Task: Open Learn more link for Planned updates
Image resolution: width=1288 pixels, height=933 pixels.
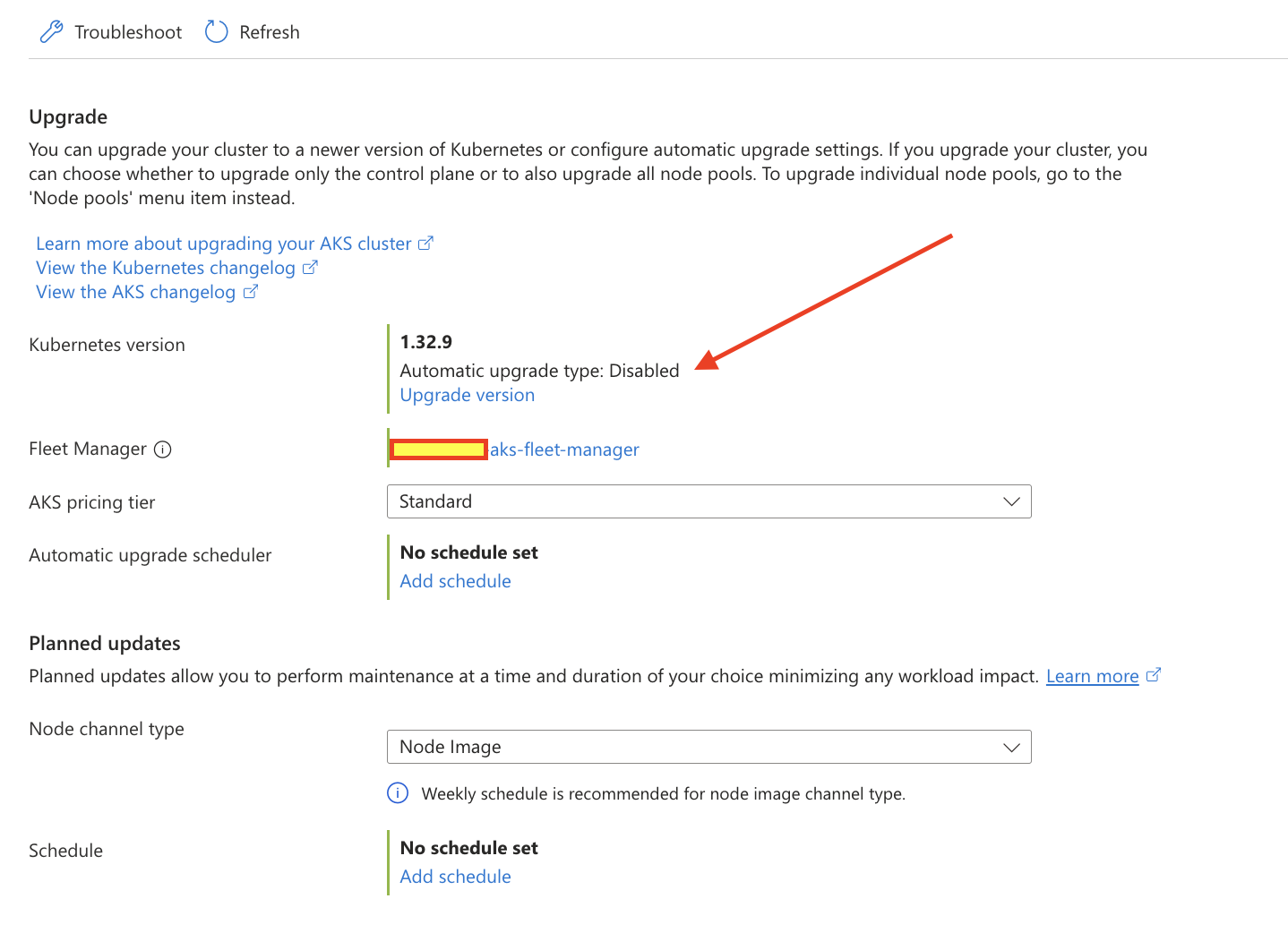Action: coord(1093,676)
